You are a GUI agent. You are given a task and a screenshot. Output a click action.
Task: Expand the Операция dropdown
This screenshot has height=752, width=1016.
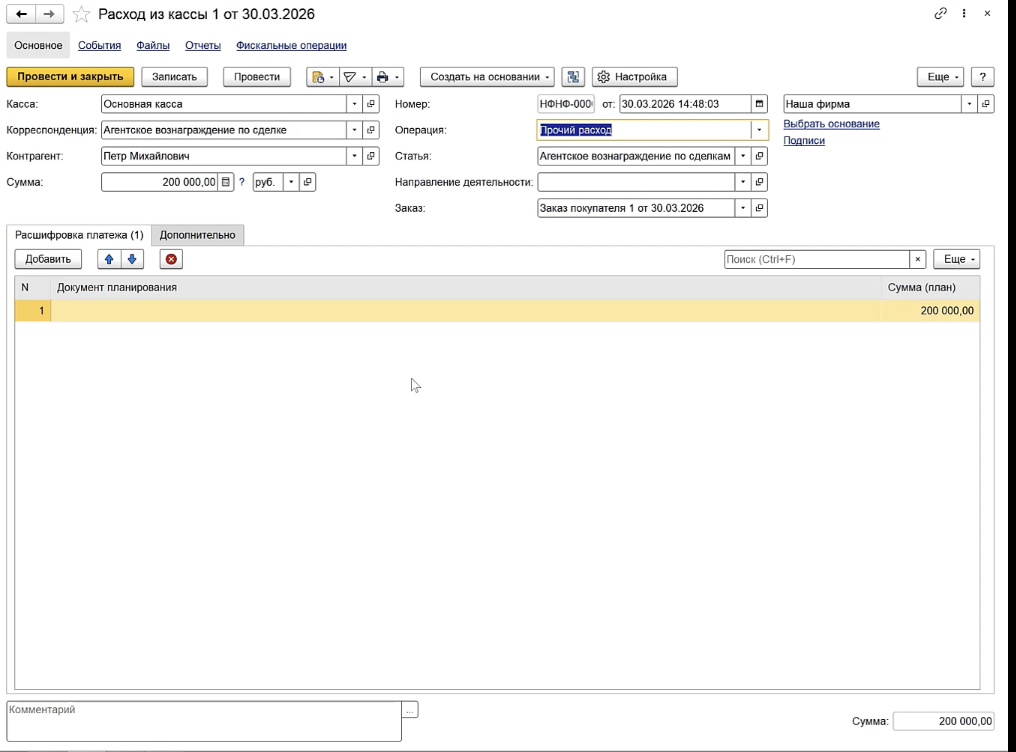click(x=759, y=130)
